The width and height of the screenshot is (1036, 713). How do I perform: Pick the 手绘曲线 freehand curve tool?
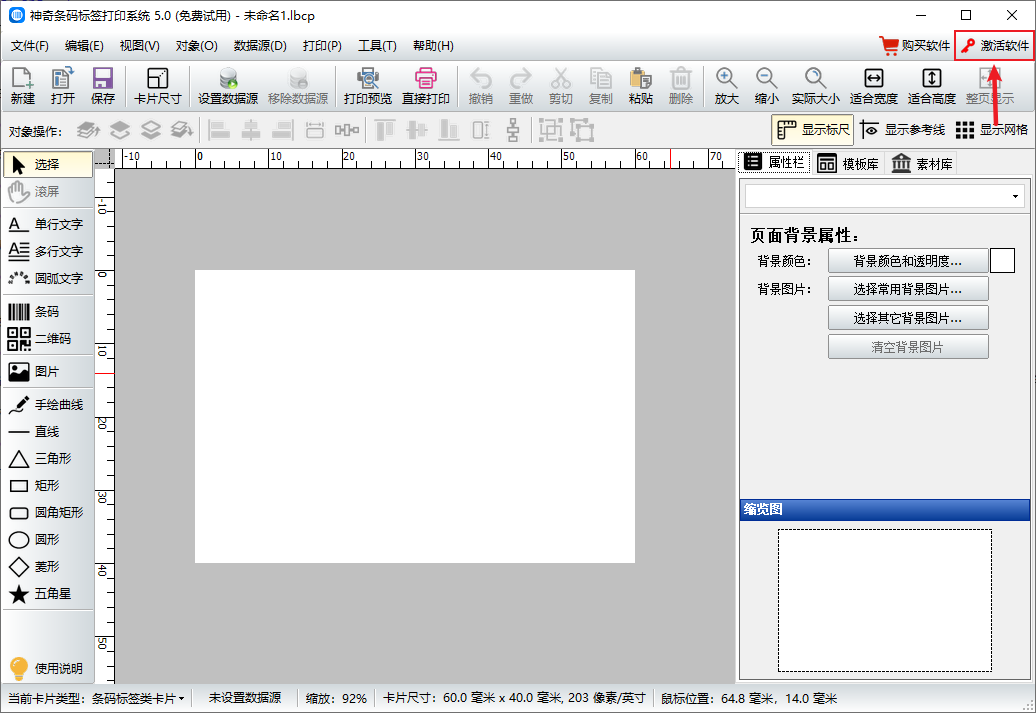(48, 404)
